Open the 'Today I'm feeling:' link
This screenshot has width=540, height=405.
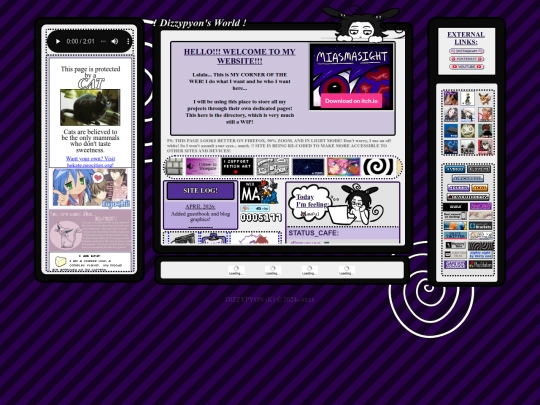pos(312,201)
